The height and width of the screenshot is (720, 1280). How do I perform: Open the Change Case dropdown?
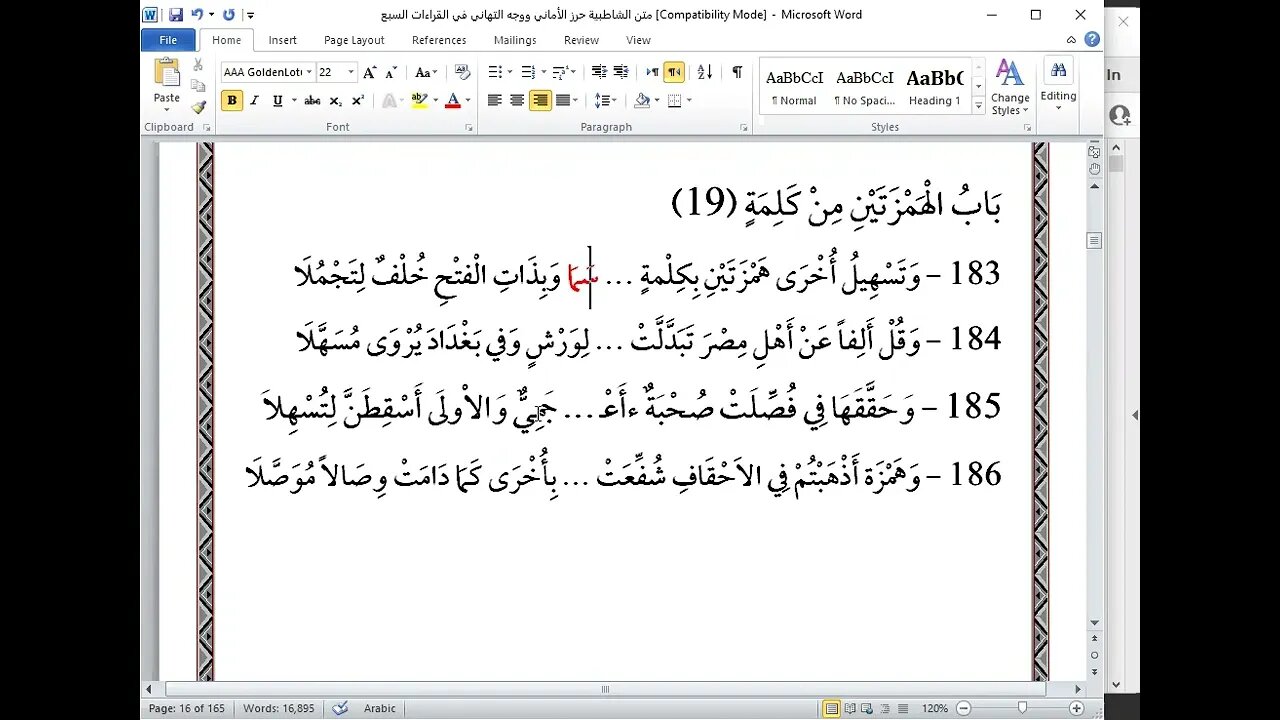tap(426, 72)
